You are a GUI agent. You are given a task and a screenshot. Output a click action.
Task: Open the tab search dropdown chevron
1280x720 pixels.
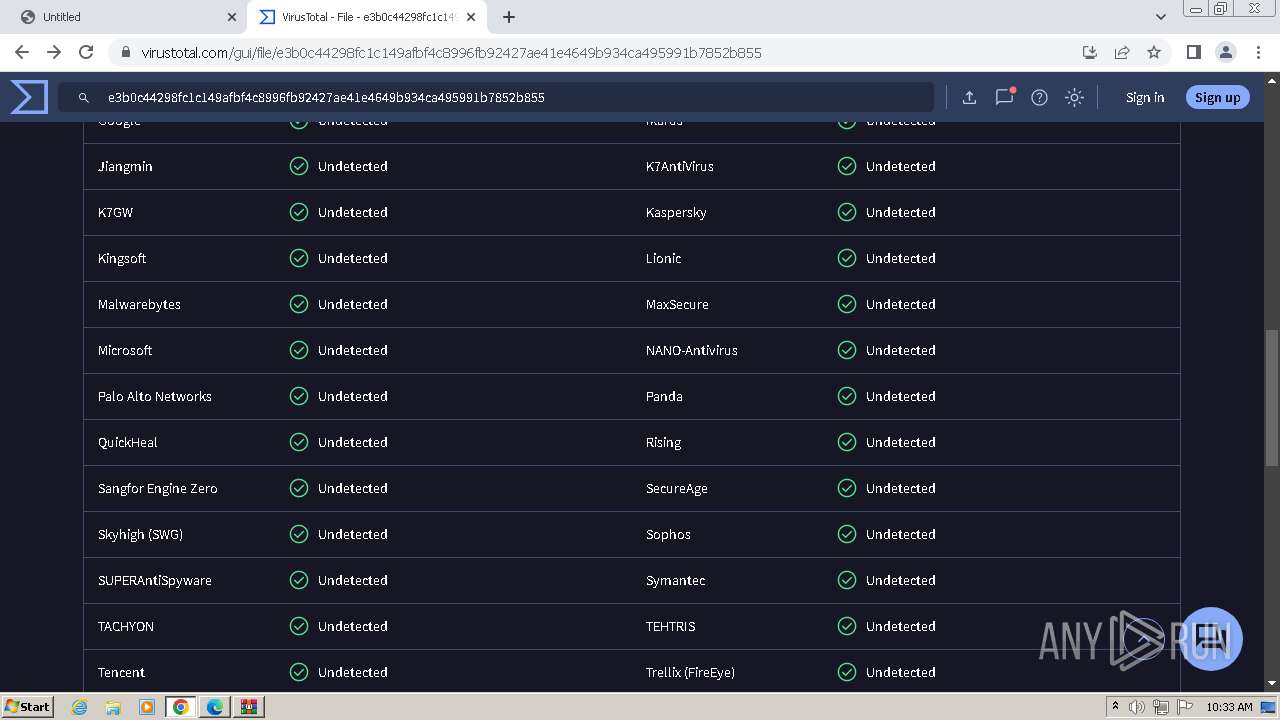click(1160, 17)
